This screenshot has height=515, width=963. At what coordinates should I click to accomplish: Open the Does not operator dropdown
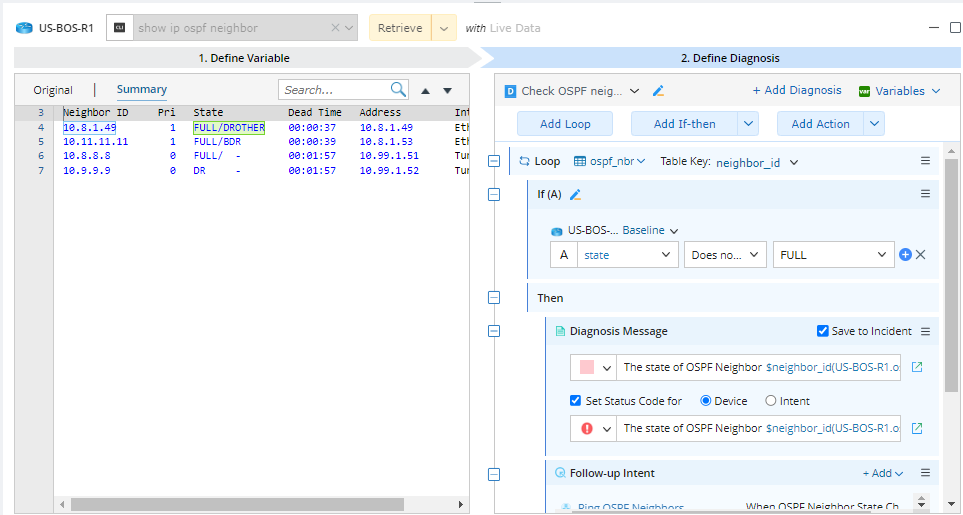pyautogui.click(x=726, y=255)
